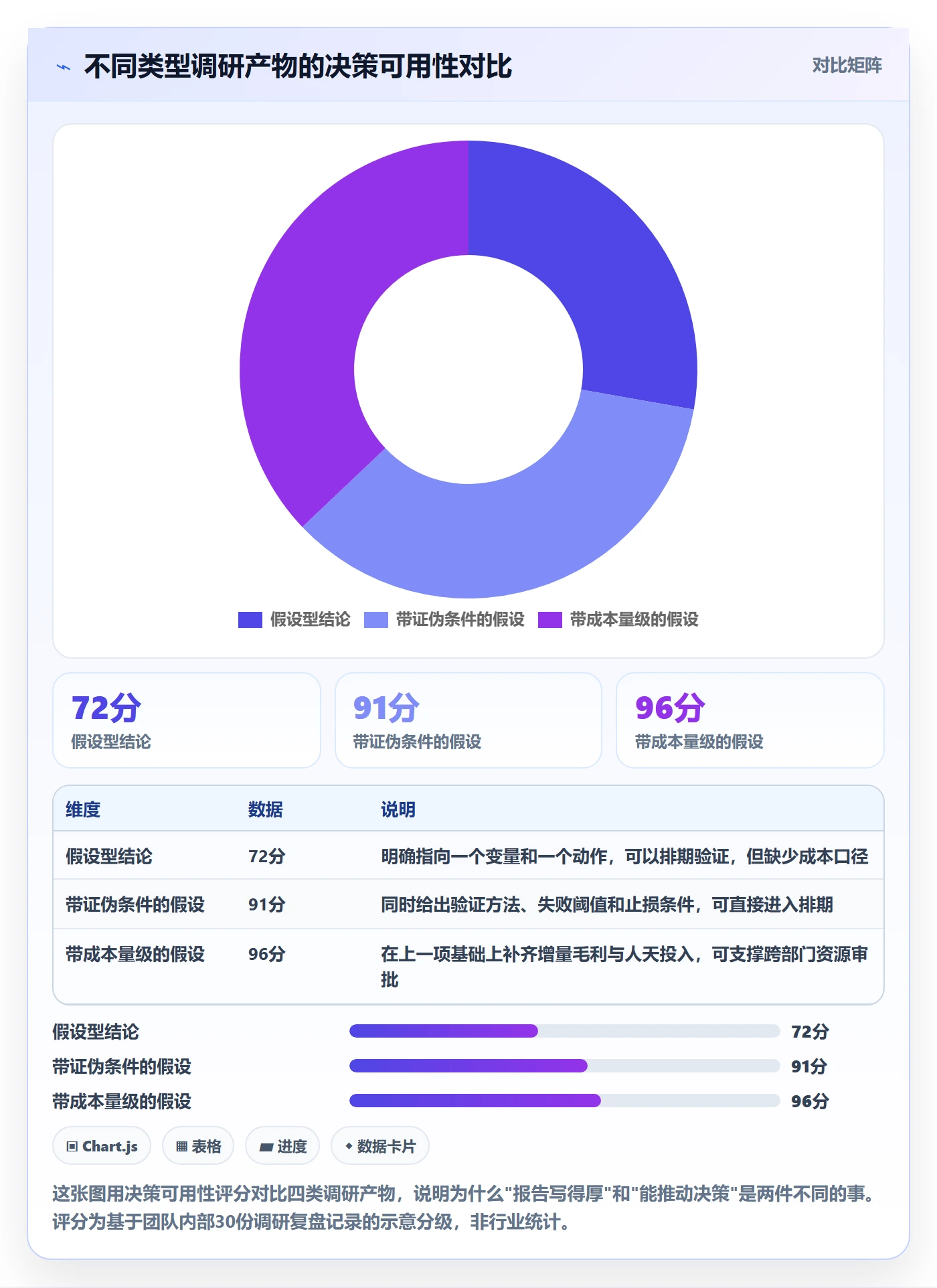The width and height of the screenshot is (937, 1288).
Task: Select the 数据卡片 chip
Action: click(380, 1146)
